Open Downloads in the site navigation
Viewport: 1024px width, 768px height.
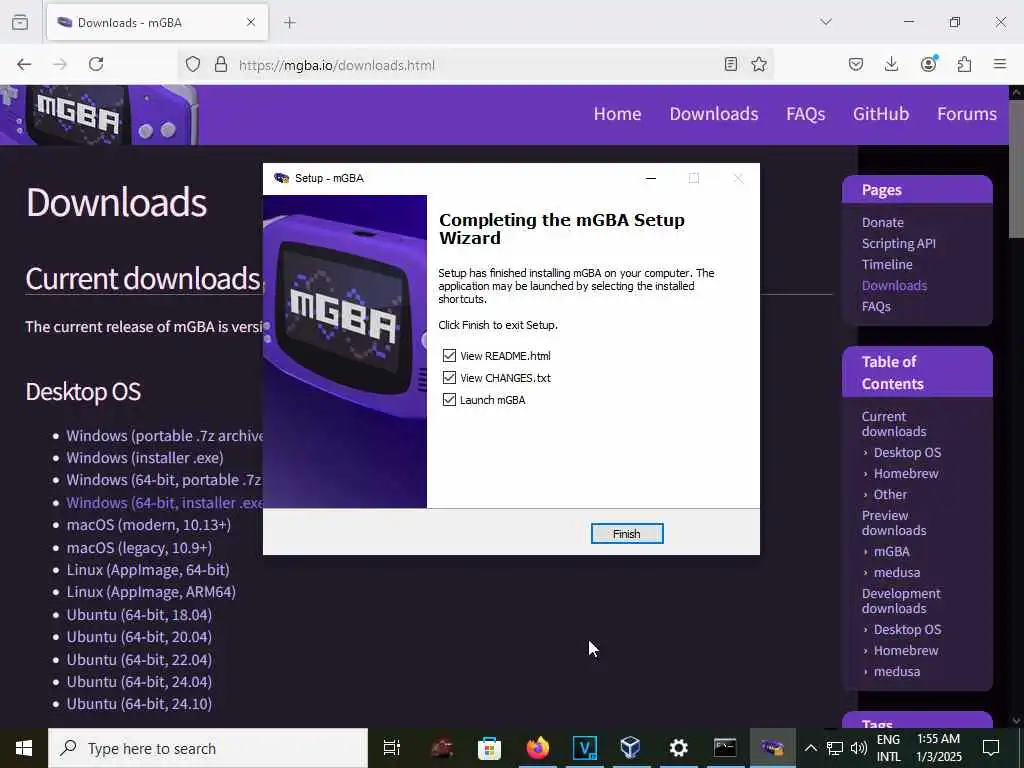click(714, 114)
